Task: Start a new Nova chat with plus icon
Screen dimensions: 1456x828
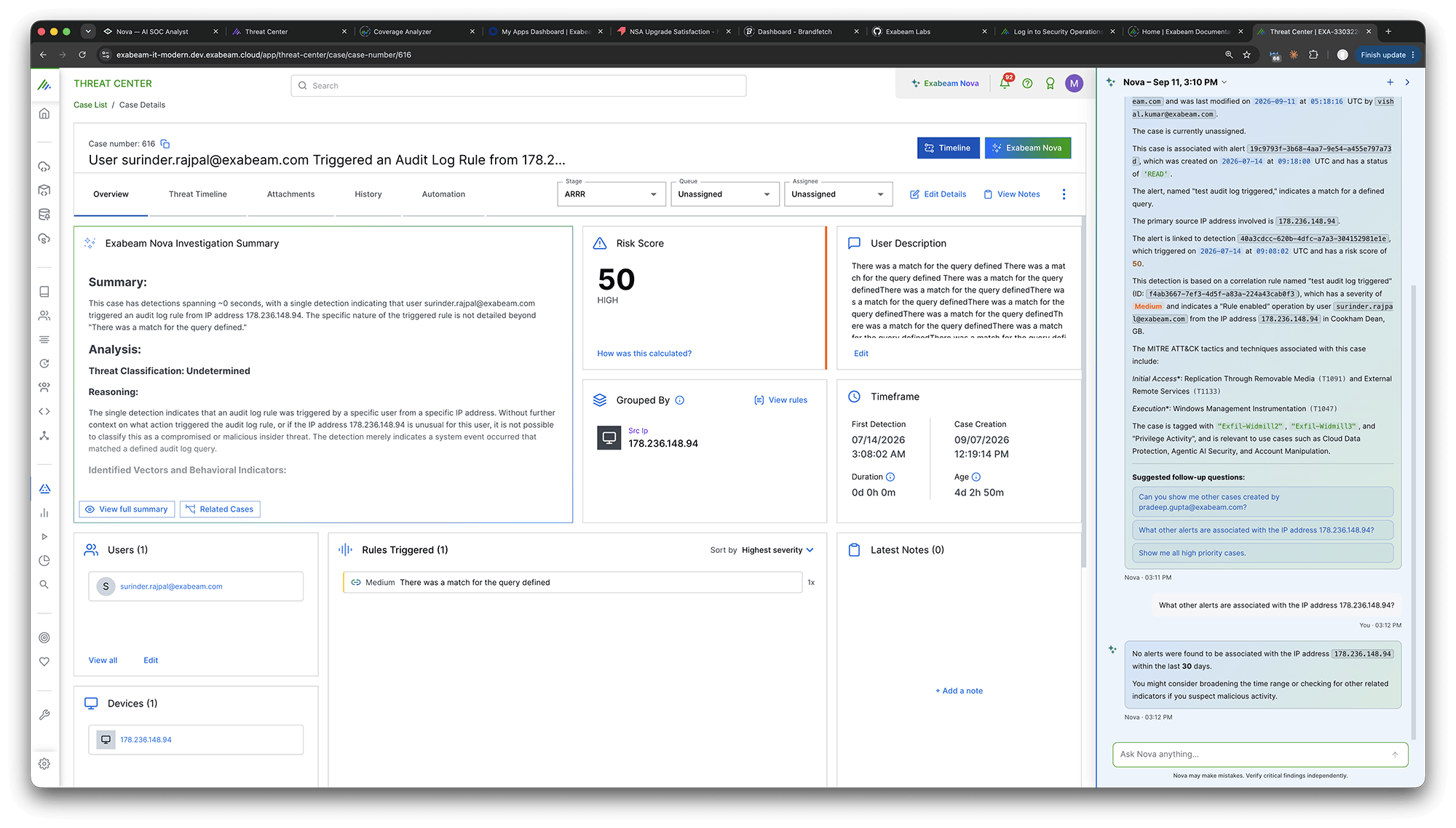Action: [1390, 82]
